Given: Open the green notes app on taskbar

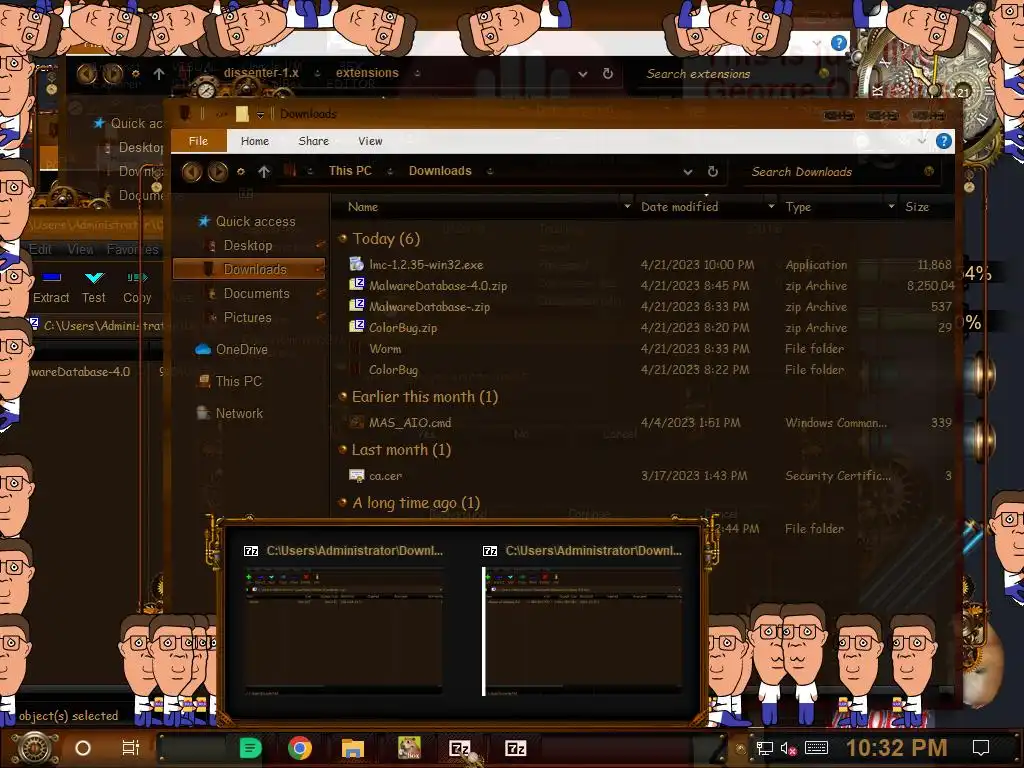Looking at the screenshot, I should (250, 748).
